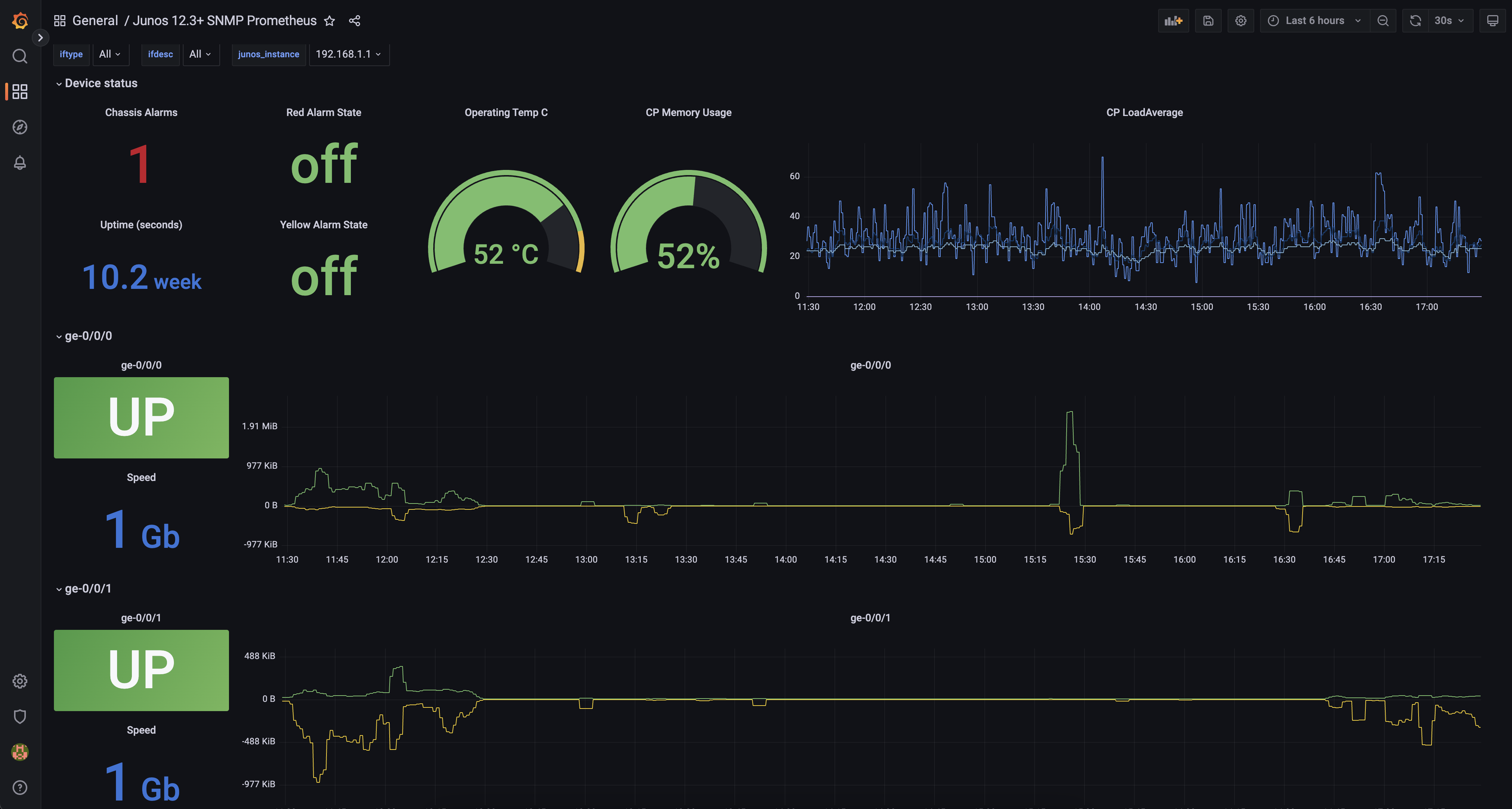The width and height of the screenshot is (1512, 809).
Task: Zoom out the time range
Action: click(1383, 21)
